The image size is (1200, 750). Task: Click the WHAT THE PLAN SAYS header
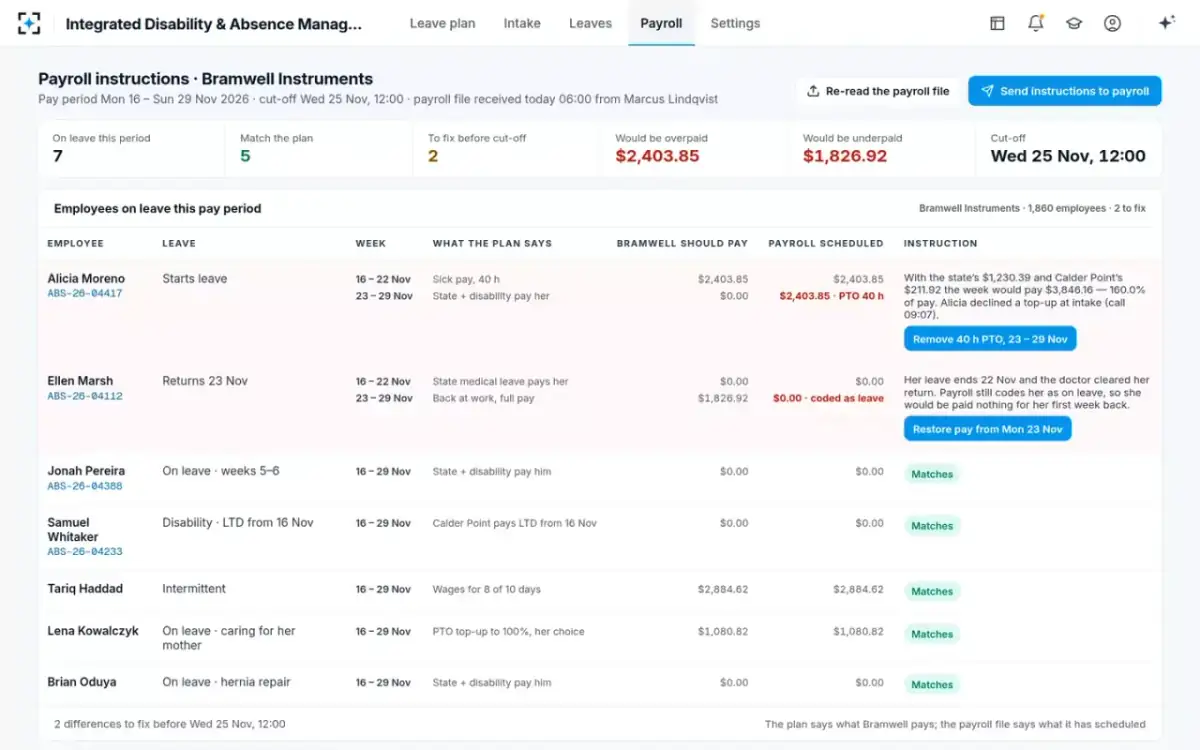click(492, 243)
